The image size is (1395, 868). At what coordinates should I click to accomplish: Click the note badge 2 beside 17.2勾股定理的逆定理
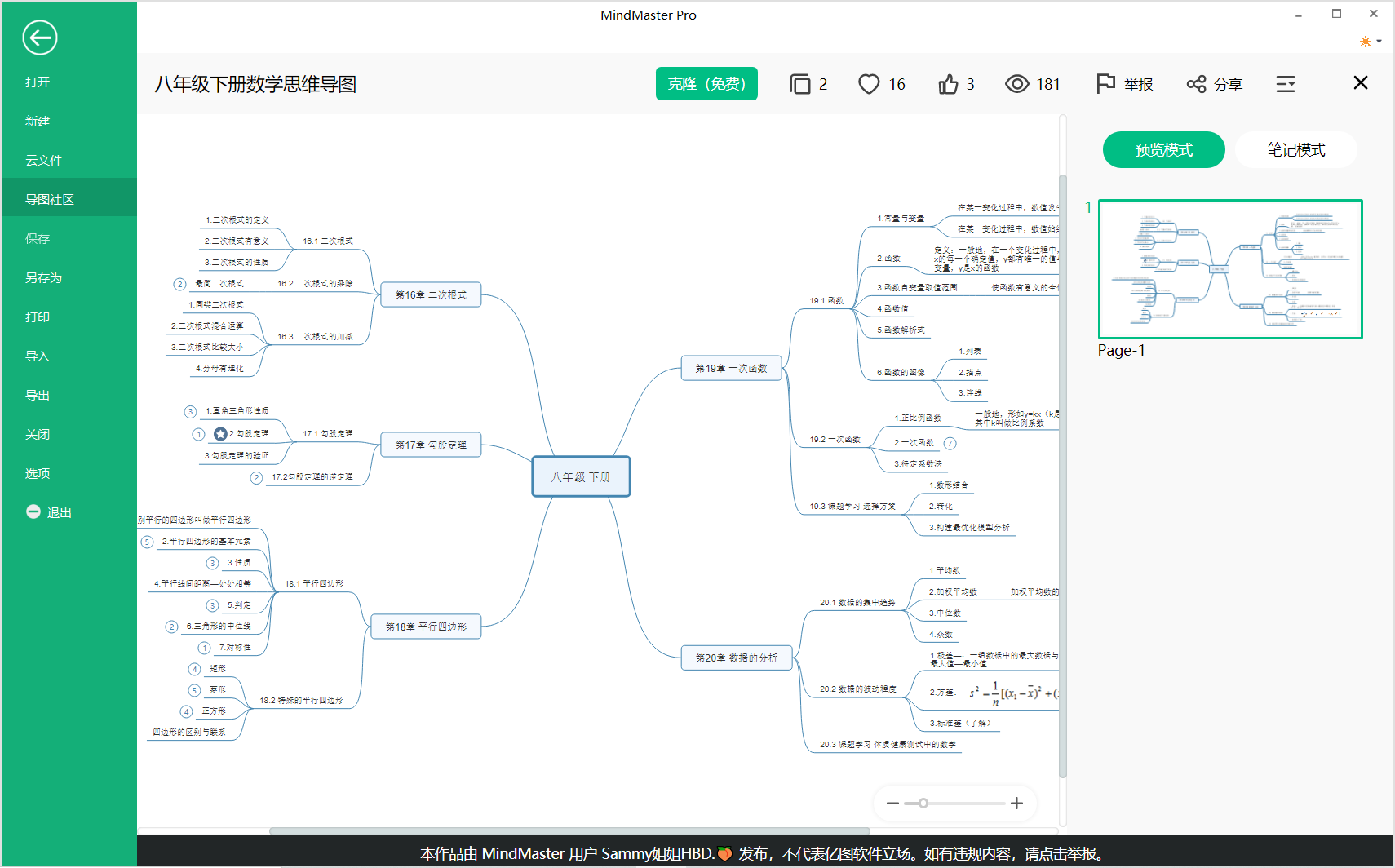[256, 478]
